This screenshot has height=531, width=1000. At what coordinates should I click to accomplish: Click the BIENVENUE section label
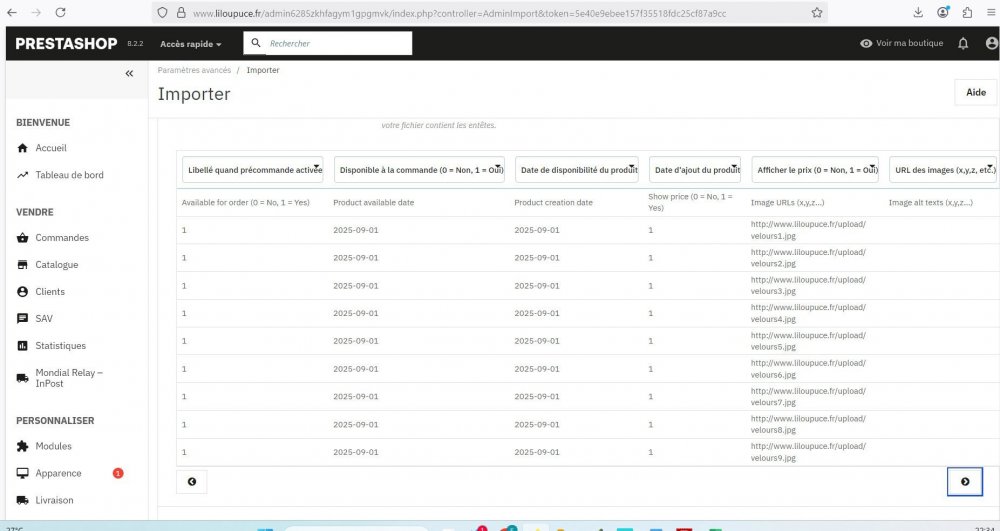coord(43,122)
